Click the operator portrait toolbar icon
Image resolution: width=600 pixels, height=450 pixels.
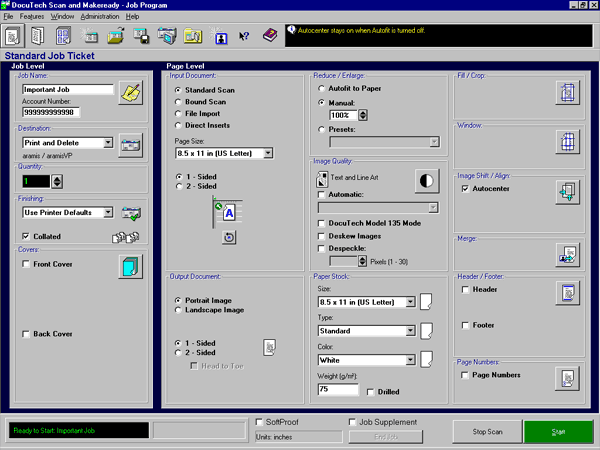click(219, 36)
